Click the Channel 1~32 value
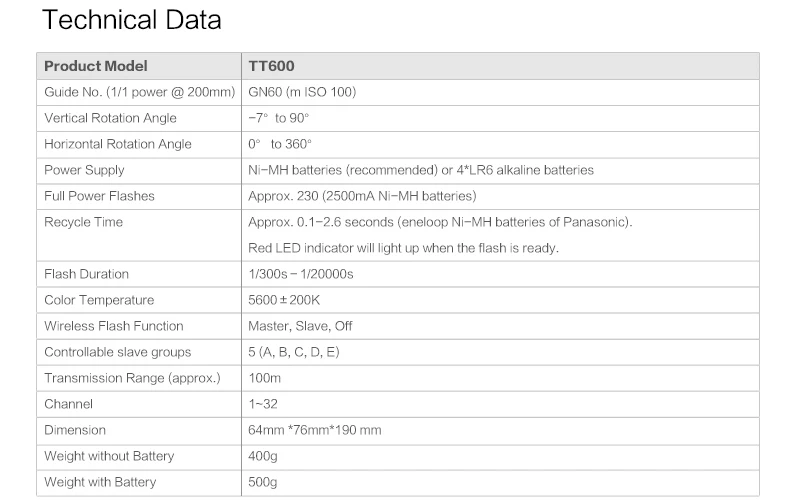 tap(262, 404)
